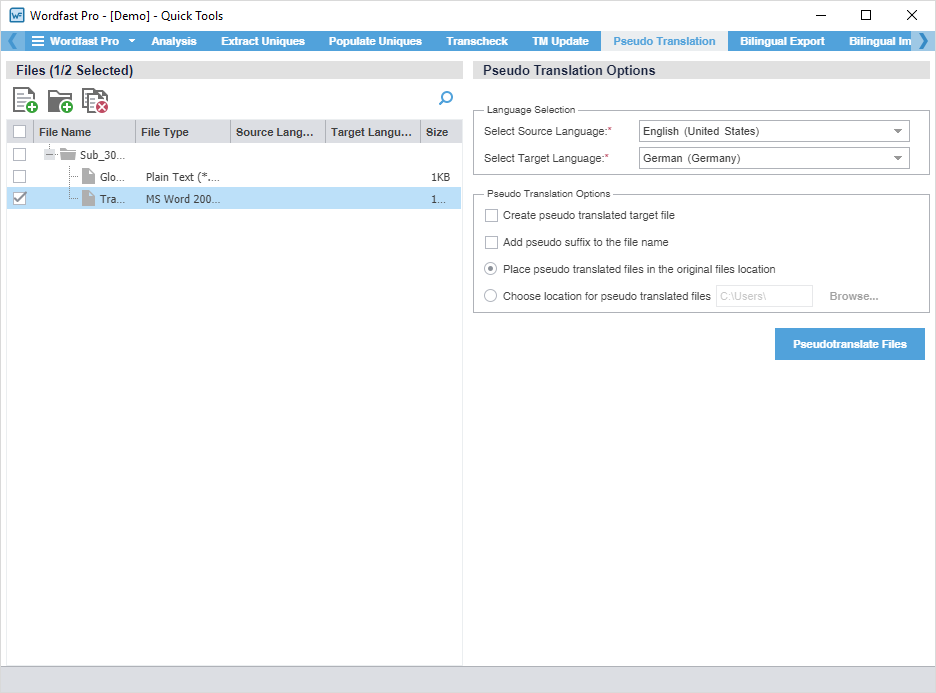Image resolution: width=936 pixels, height=693 pixels.
Task: Enable Create pseudo translated target file
Action: (491, 215)
